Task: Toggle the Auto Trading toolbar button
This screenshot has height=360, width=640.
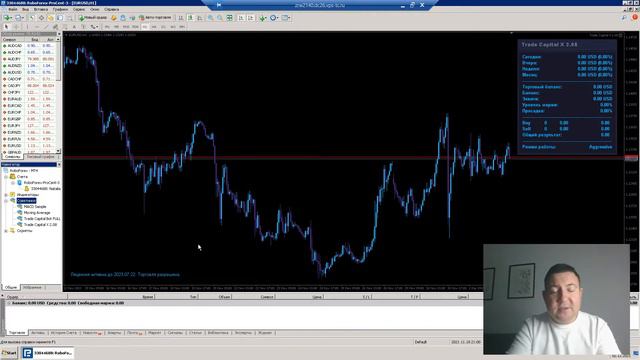Action: pos(155,18)
